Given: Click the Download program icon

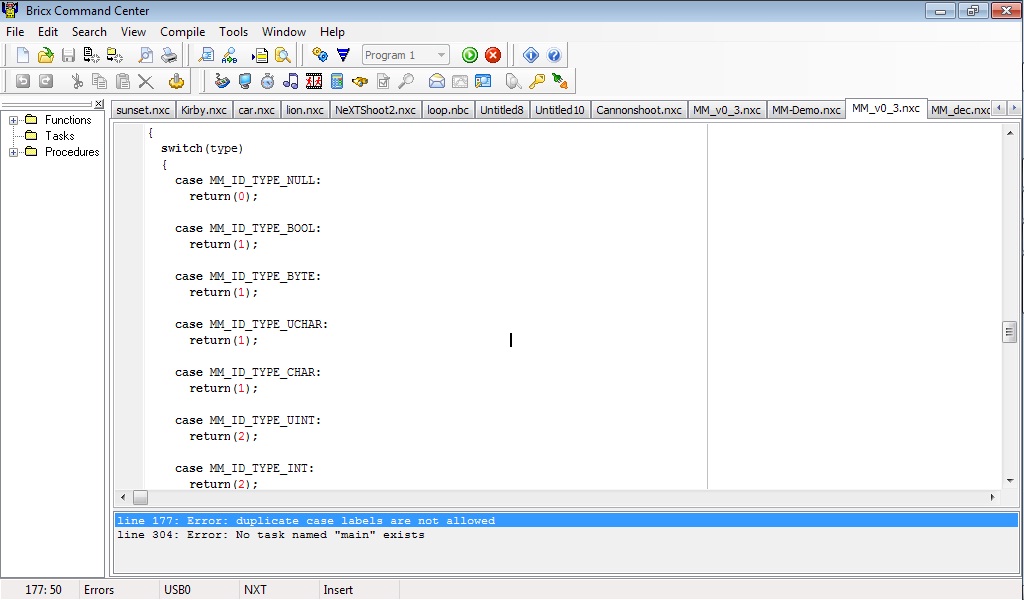Looking at the screenshot, I should coord(343,56).
